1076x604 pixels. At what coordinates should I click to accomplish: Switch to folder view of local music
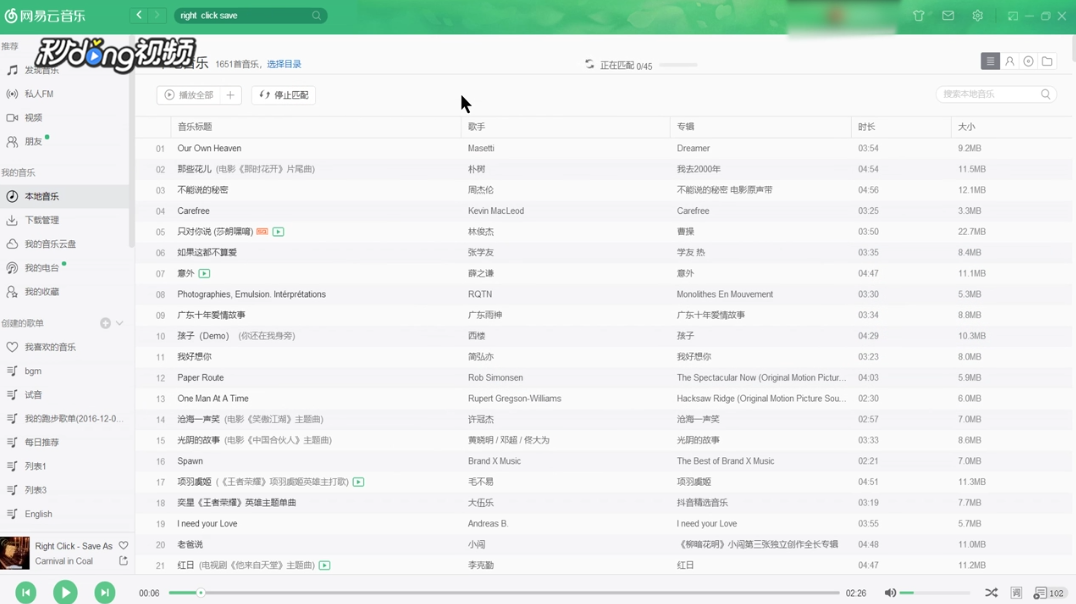1047,61
